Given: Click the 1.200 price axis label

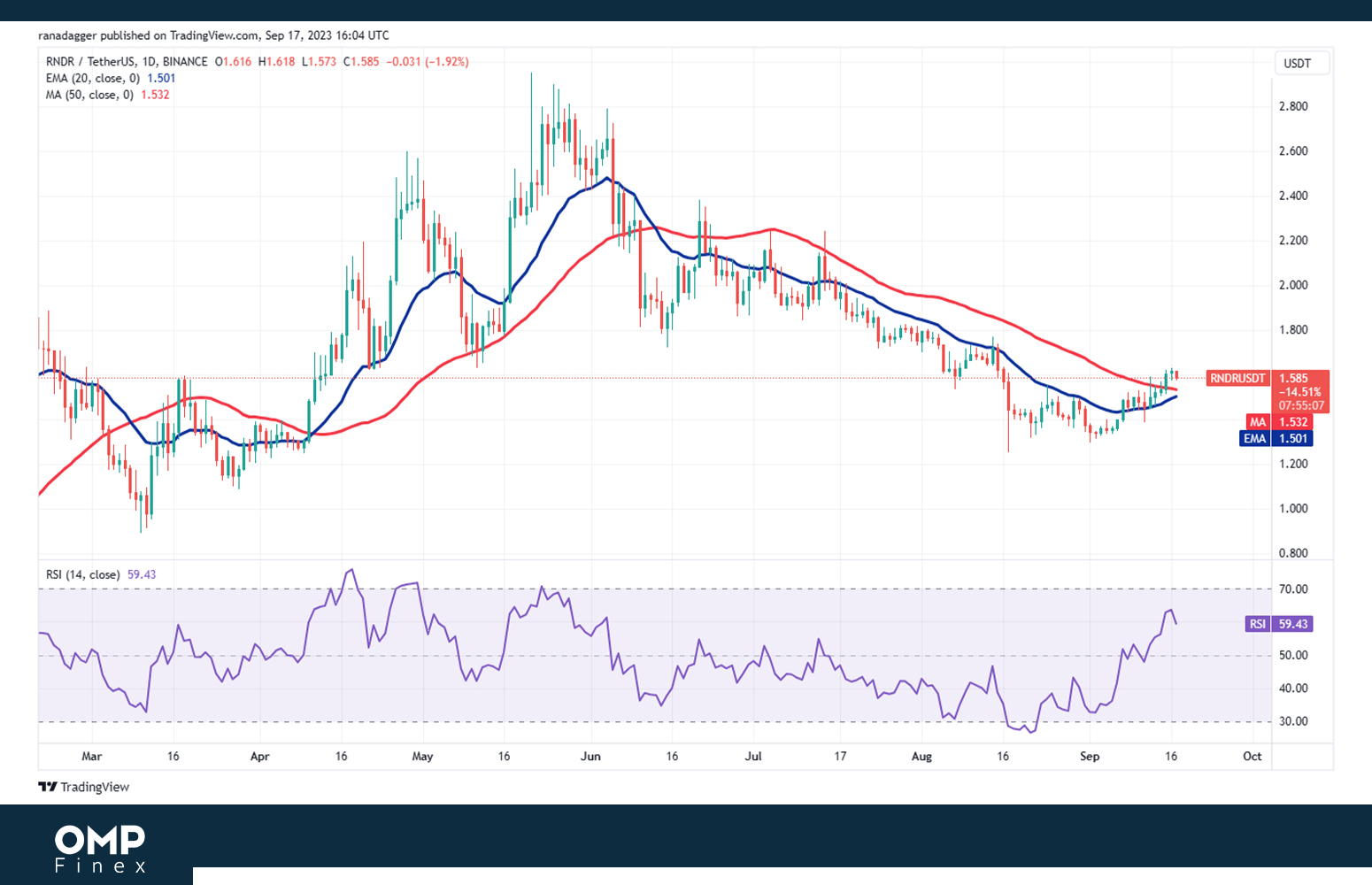Looking at the screenshot, I should click(x=1293, y=464).
